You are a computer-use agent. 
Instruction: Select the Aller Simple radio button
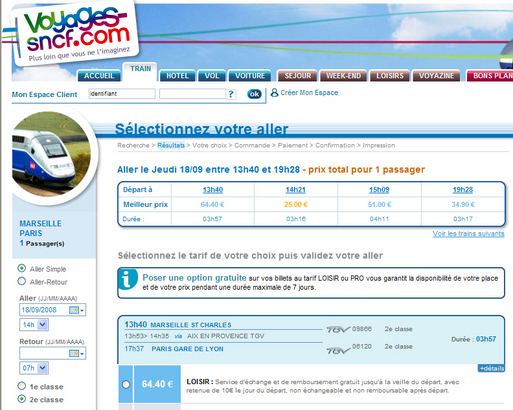click(x=22, y=268)
